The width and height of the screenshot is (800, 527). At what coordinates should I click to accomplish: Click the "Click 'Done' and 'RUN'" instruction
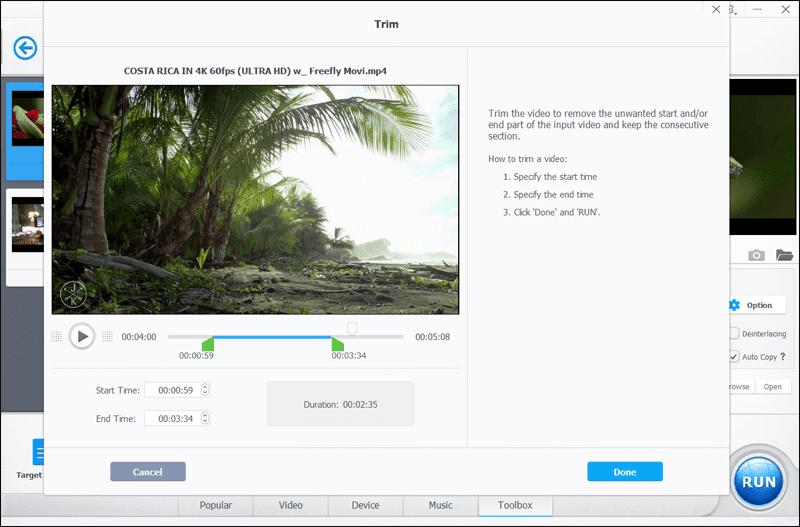557,212
